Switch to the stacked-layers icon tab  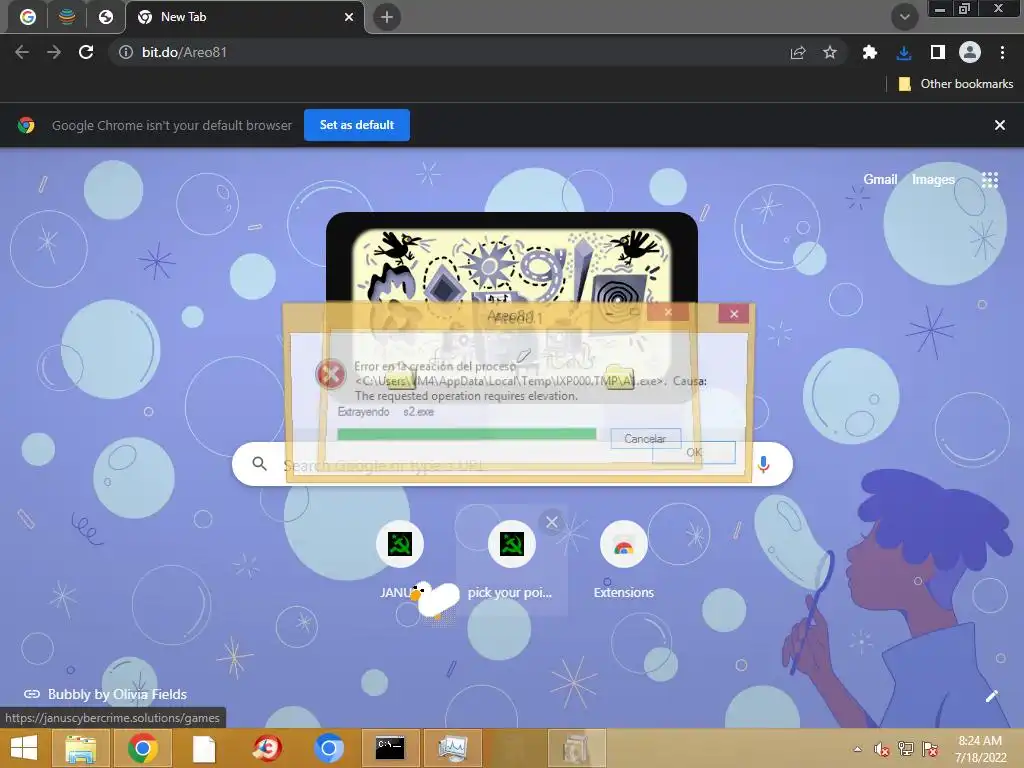67,17
